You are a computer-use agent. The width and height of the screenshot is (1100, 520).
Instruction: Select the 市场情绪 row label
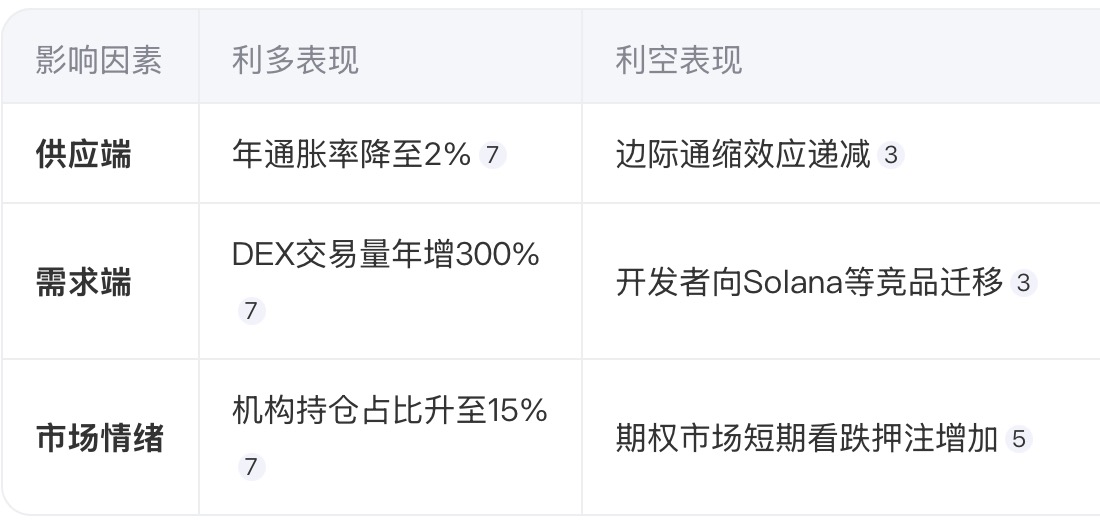pos(100,439)
